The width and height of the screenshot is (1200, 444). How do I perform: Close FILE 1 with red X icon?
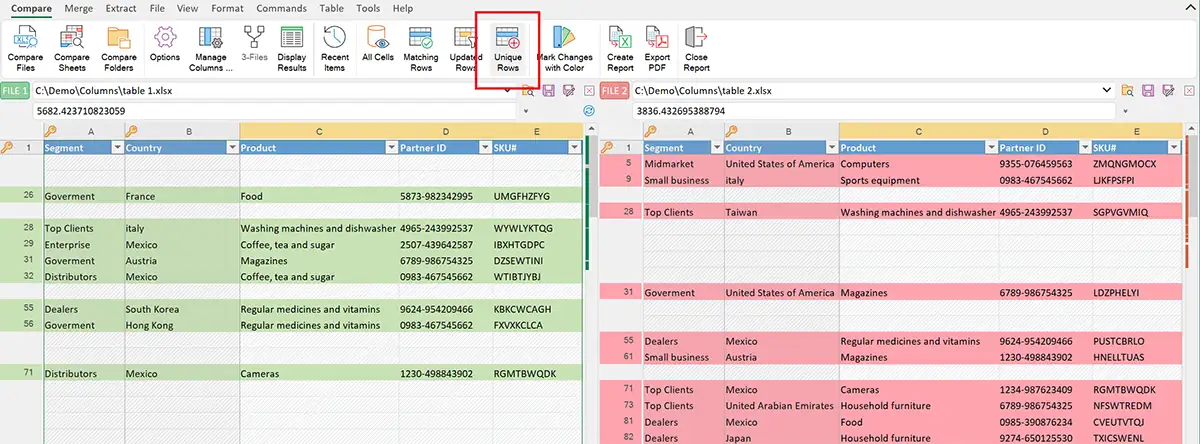tap(589, 91)
